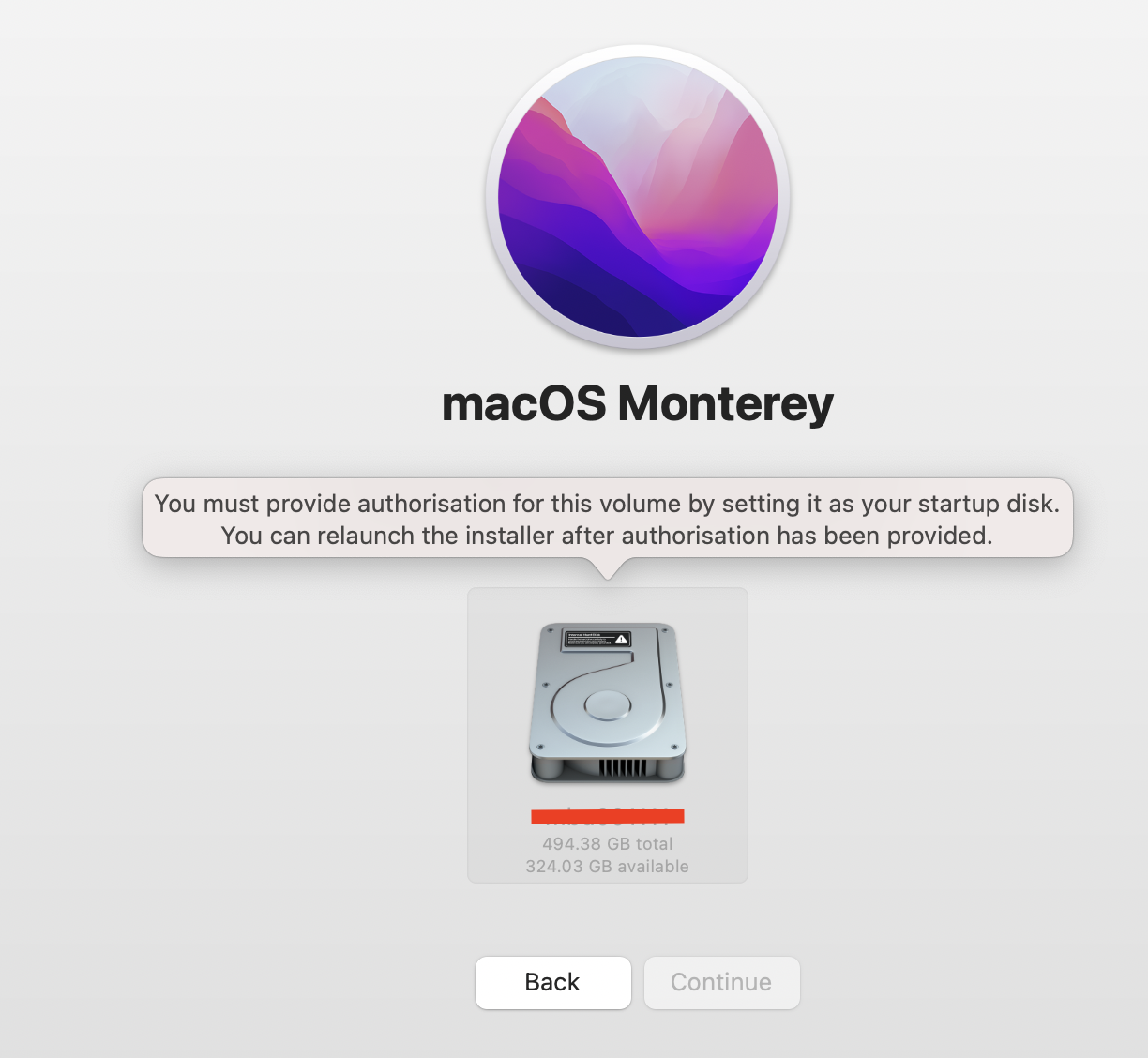Click the round platter hub on drive icon
Image resolution: width=1148 pixels, height=1058 pixels.
pyautogui.click(x=608, y=703)
